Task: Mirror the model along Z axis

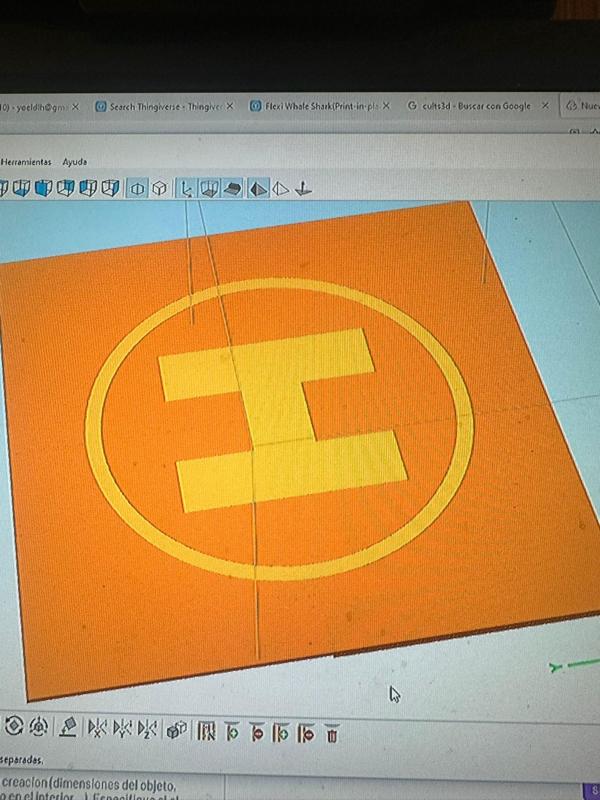Action: click(x=147, y=730)
